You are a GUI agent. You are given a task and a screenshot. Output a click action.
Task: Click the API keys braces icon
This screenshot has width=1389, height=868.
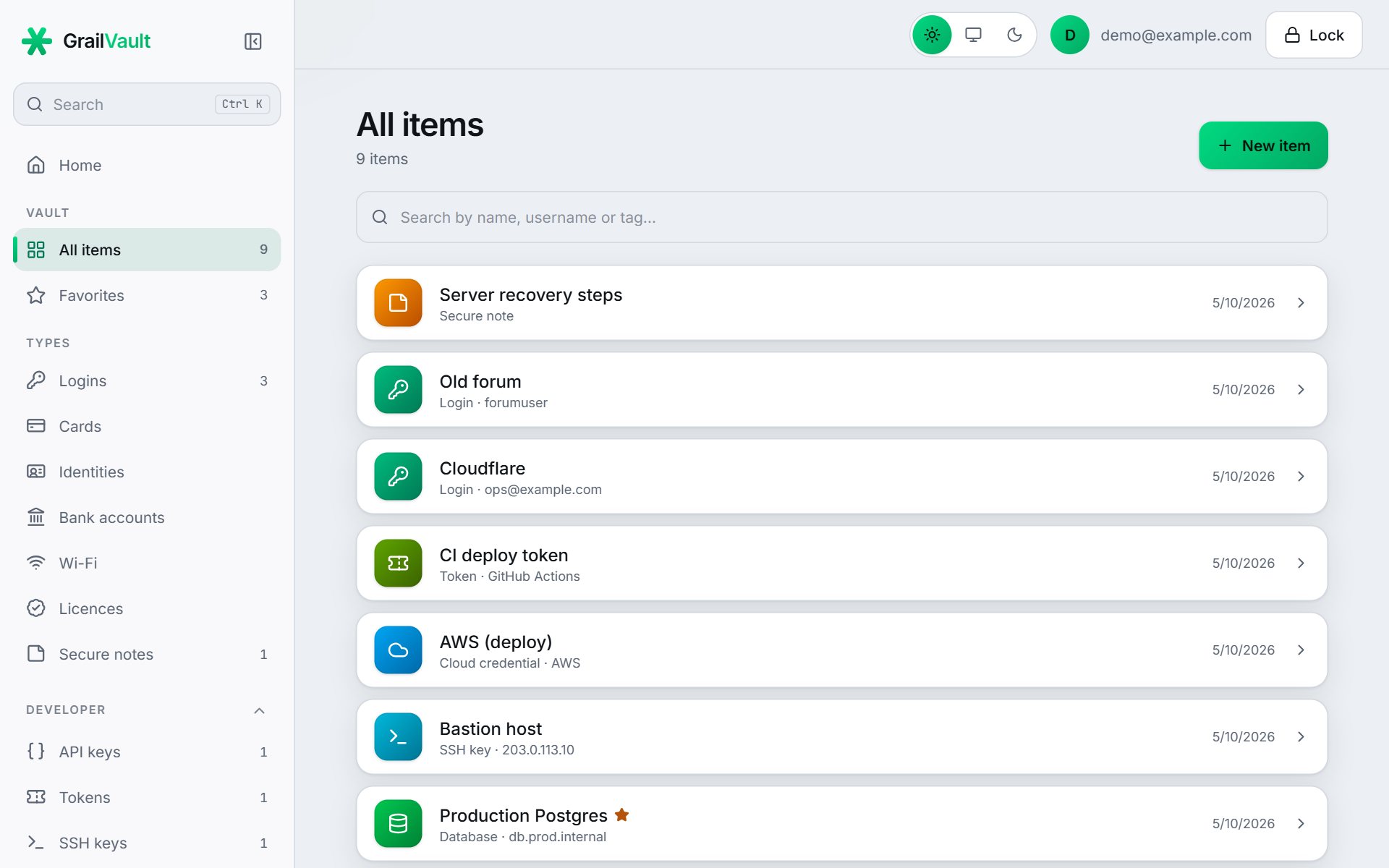click(36, 752)
